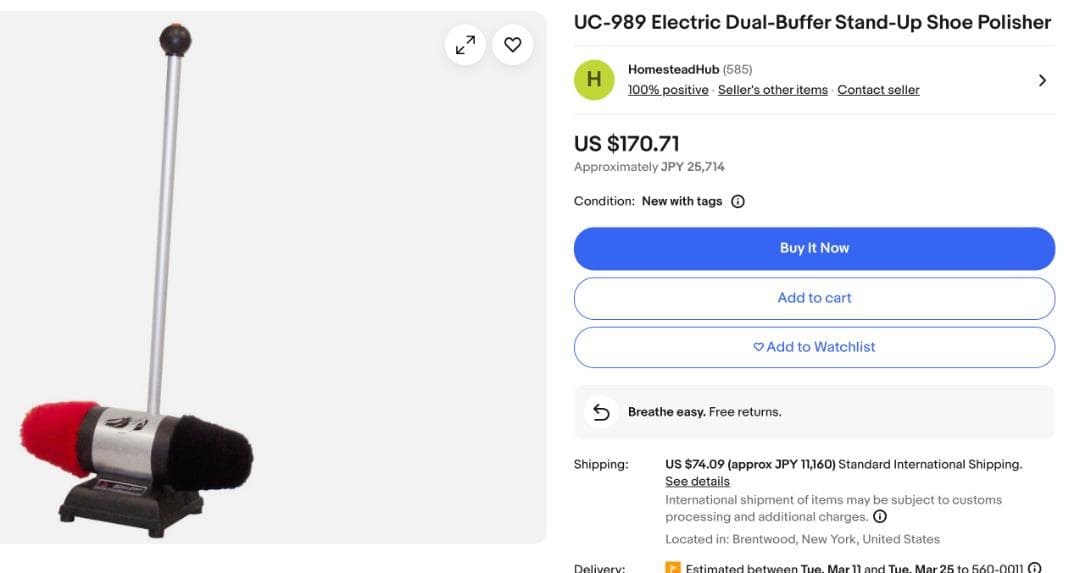
Task: Click the Add to cart button
Action: pyautogui.click(x=814, y=298)
